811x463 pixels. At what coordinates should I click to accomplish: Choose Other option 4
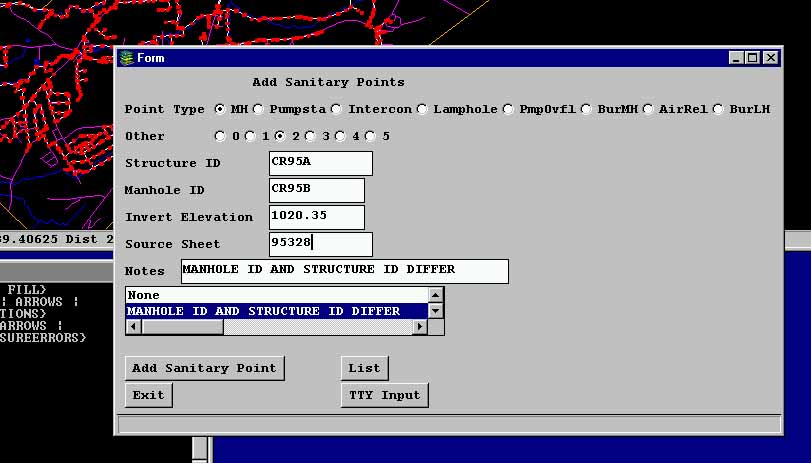point(340,136)
